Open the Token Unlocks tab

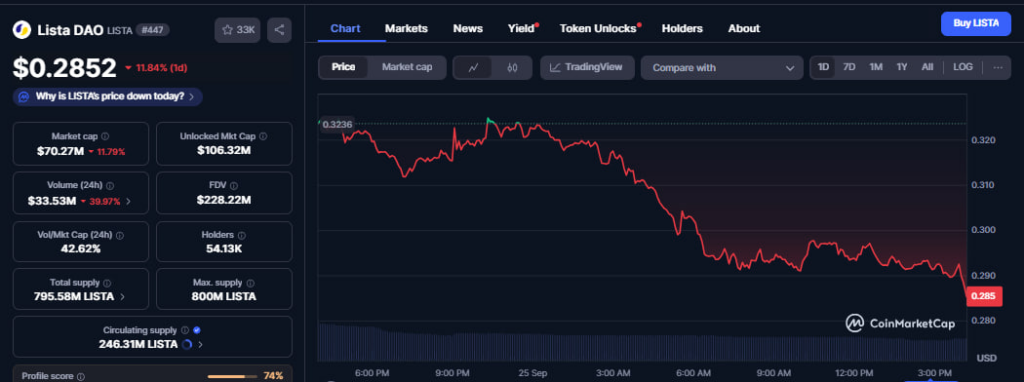click(x=598, y=29)
